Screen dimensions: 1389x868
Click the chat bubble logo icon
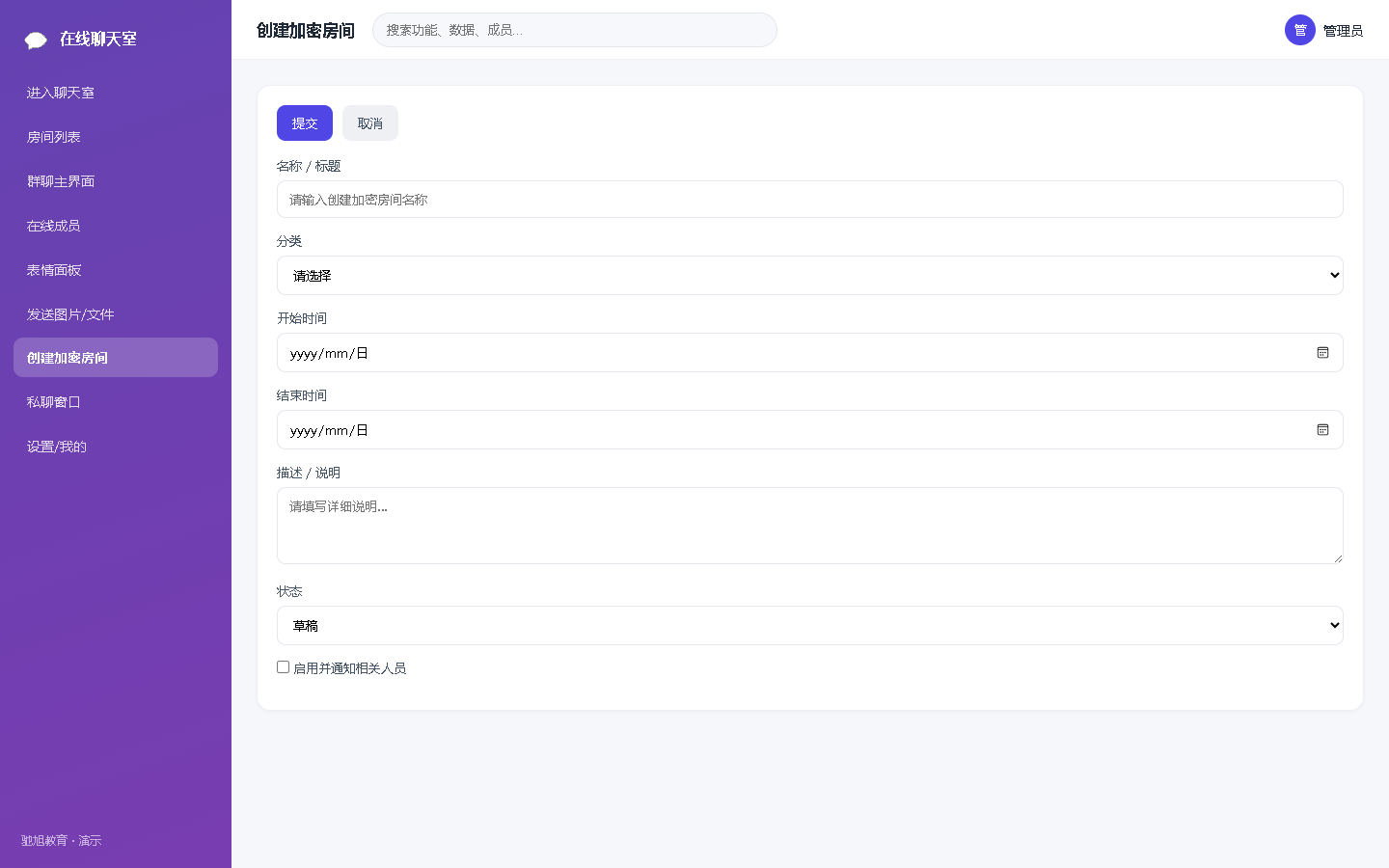pos(36,40)
